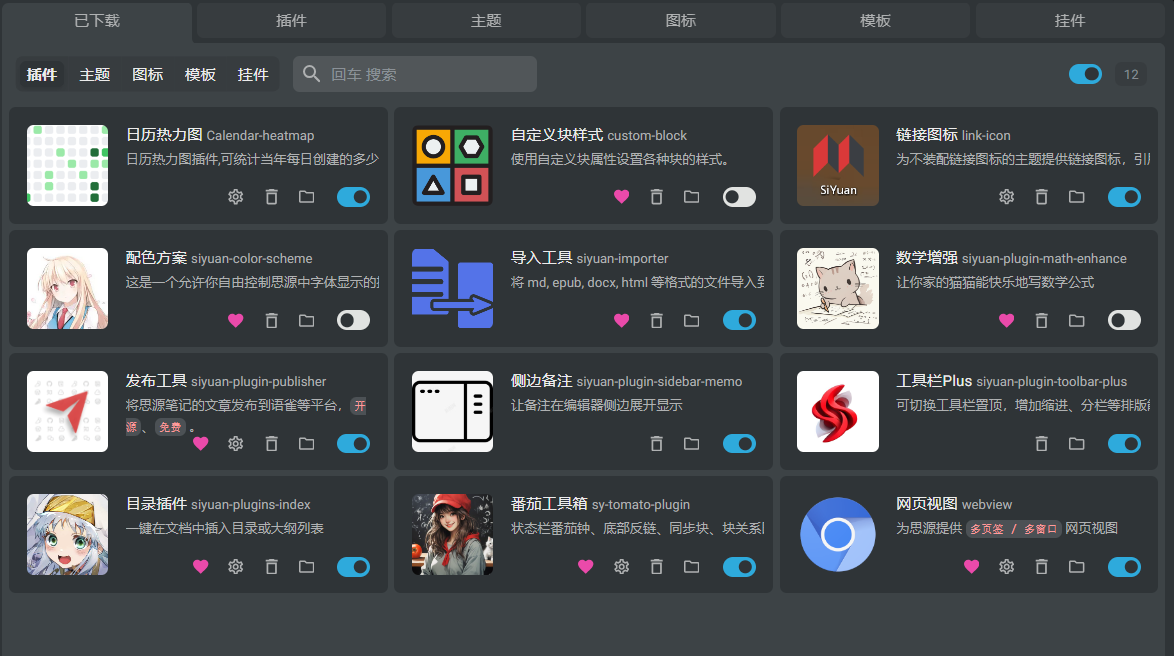Delete the siyuan-plugin-toolbar-plus plugin
The image size is (1174, 656).
coord(1041,443)
